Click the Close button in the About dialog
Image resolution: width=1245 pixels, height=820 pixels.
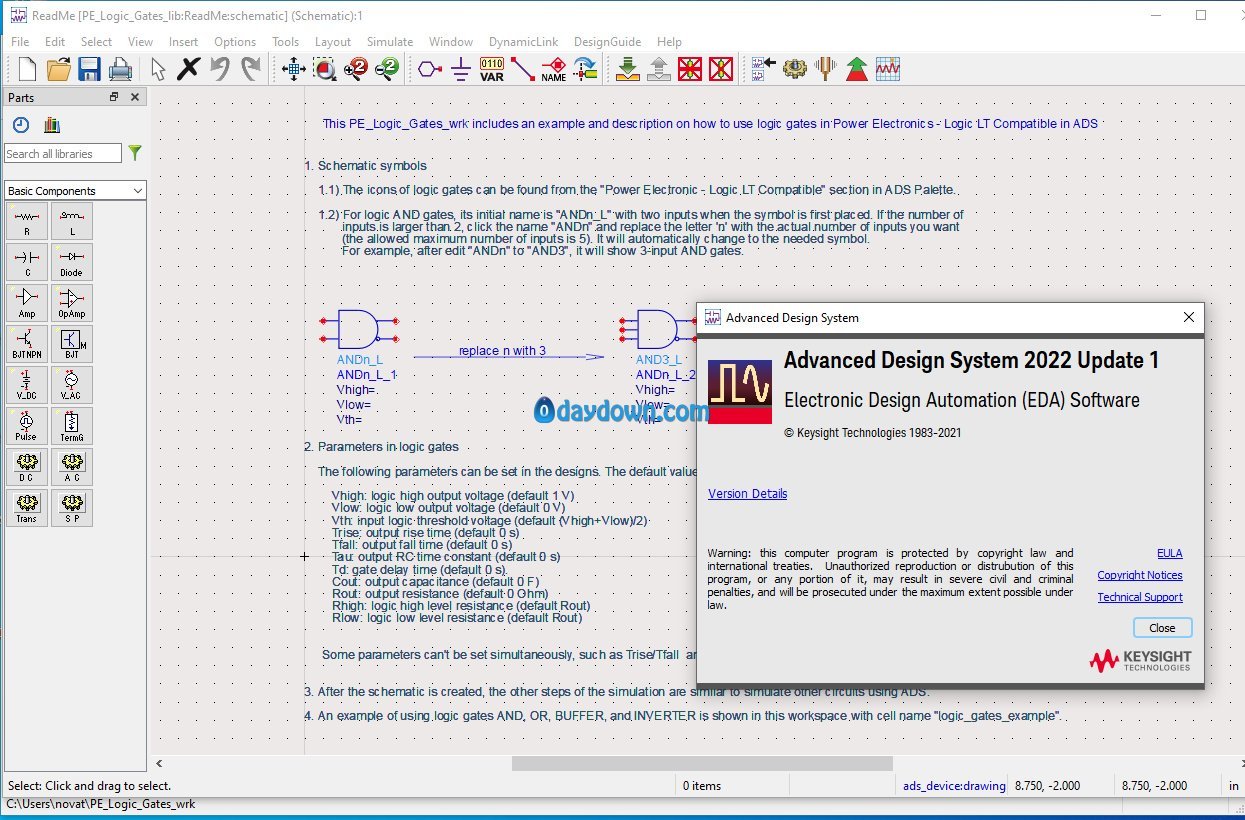[1162, 628]
